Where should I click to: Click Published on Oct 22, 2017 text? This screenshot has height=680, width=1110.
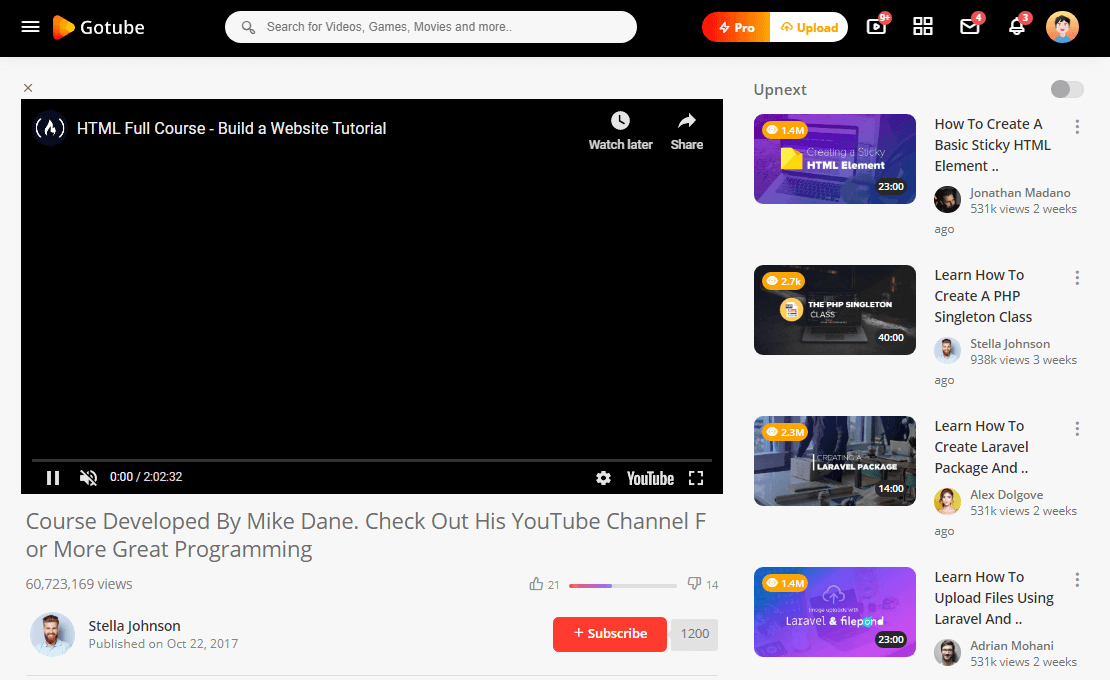click(163, 644)
